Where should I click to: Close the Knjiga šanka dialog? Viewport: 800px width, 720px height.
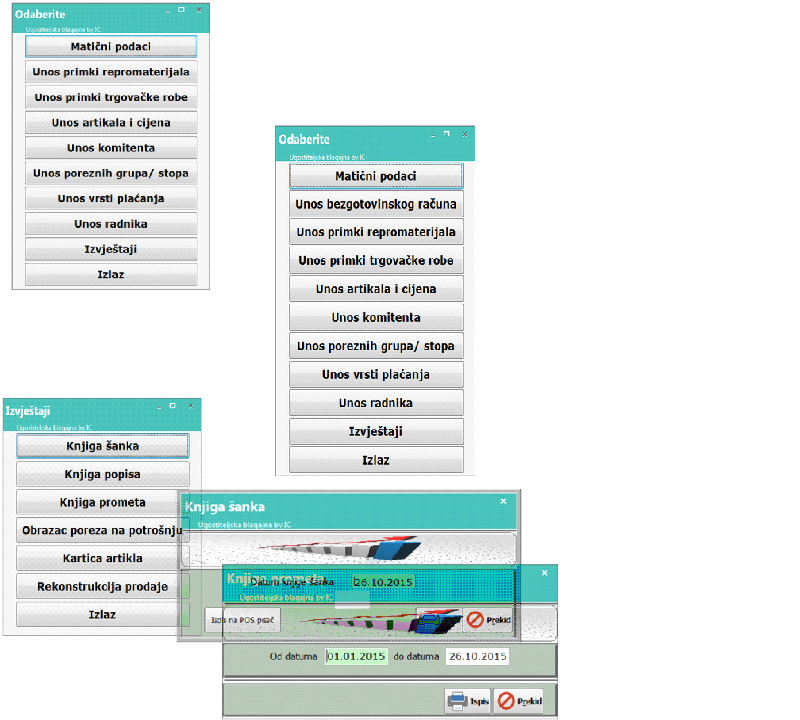(x=504, y=502)
